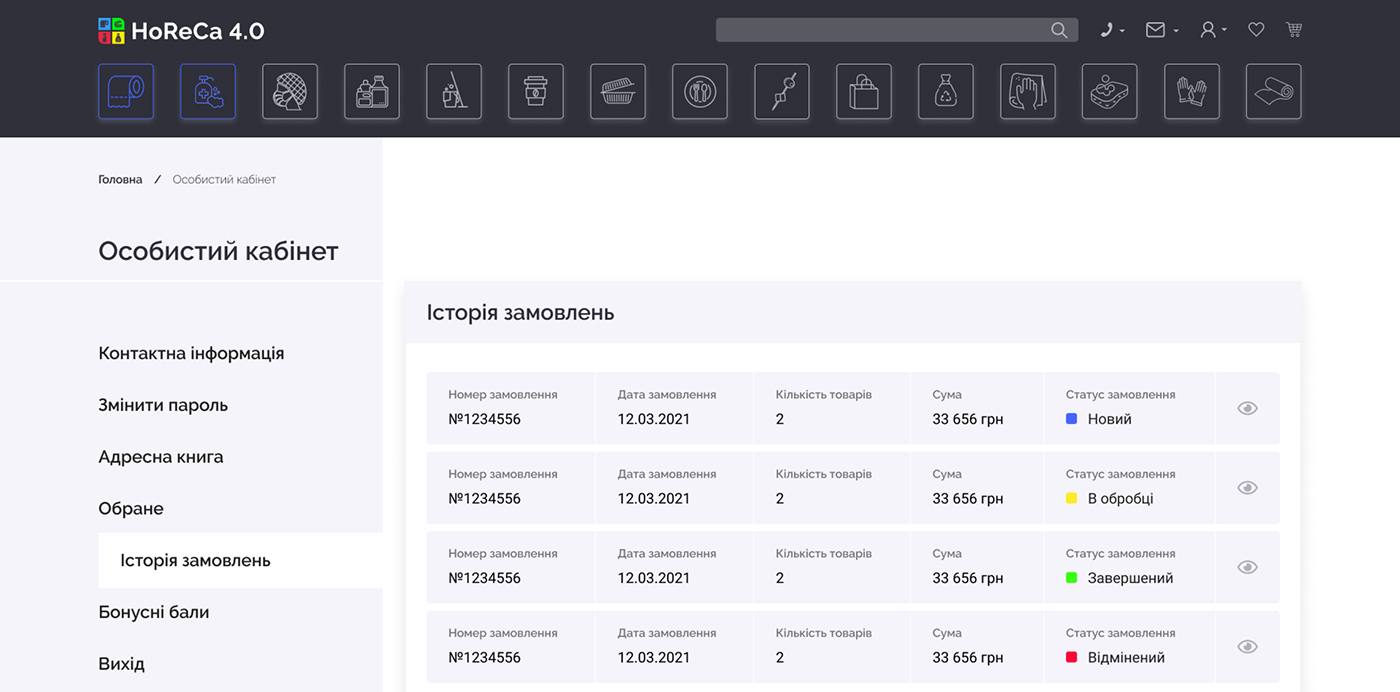This screenshot has height=692, width=1400.
Task: Click the gloves category icon
Action: pyautogui.click(x=1192, y=92)
